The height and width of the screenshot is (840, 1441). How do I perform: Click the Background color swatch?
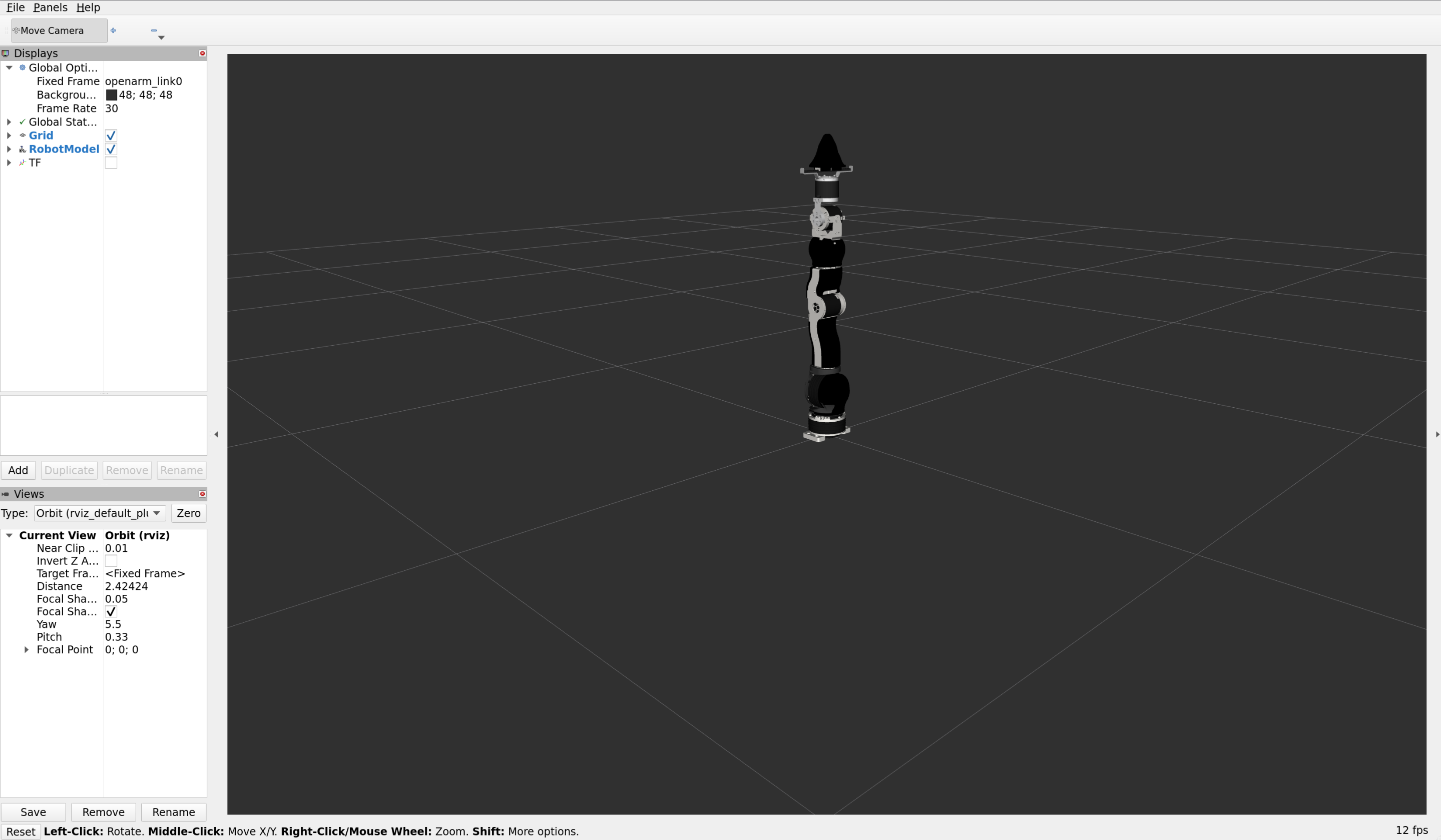pos(112,95)
